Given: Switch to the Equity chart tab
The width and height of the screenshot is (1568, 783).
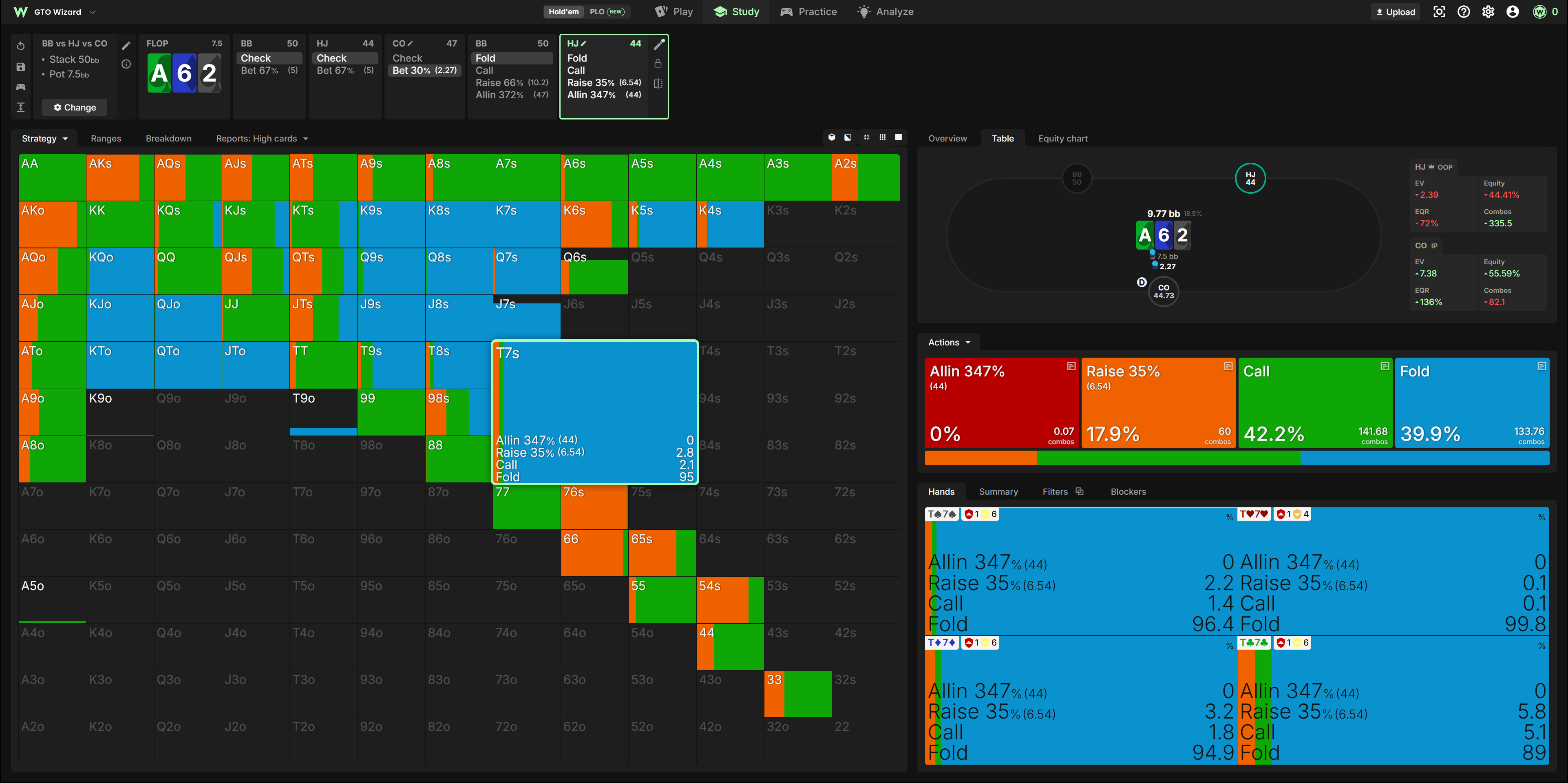Looking at the screenshot, I should click(1062, 138).
